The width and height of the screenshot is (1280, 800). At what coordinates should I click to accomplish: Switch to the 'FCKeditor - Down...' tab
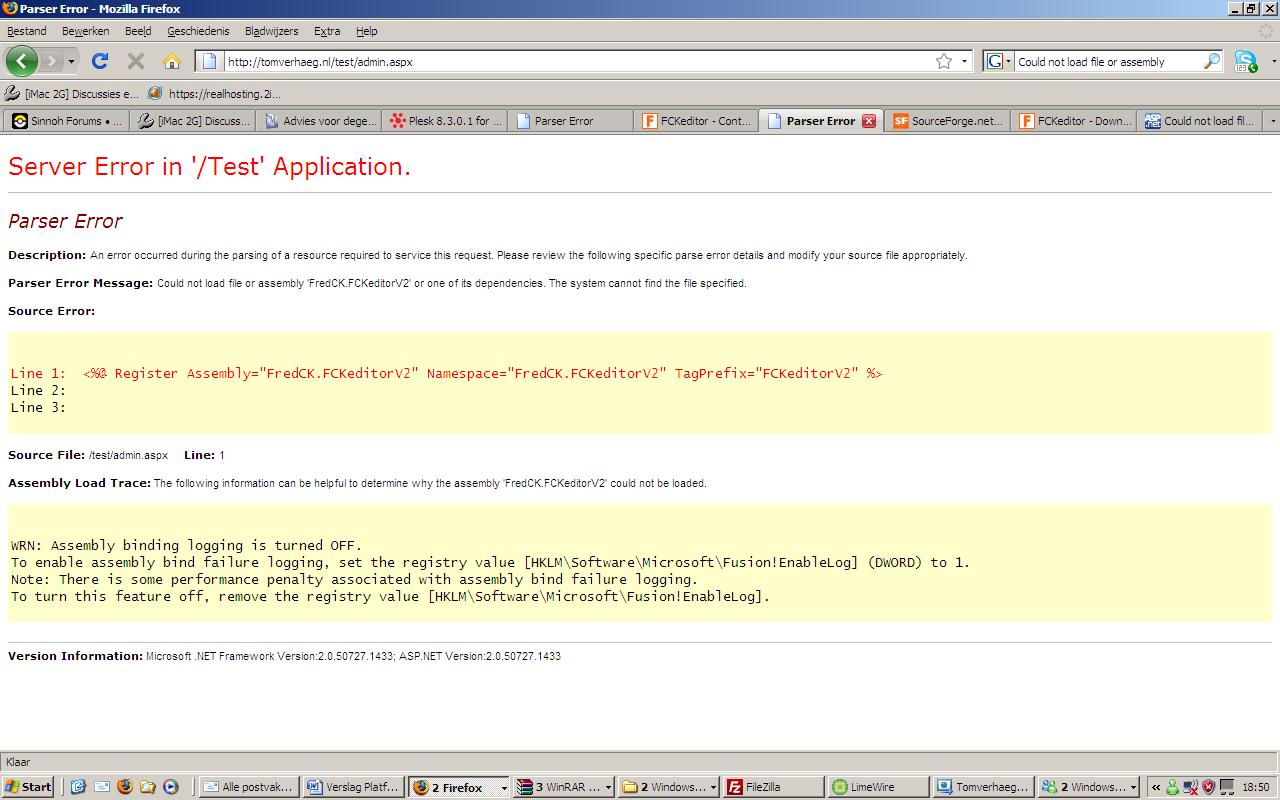1074,121
